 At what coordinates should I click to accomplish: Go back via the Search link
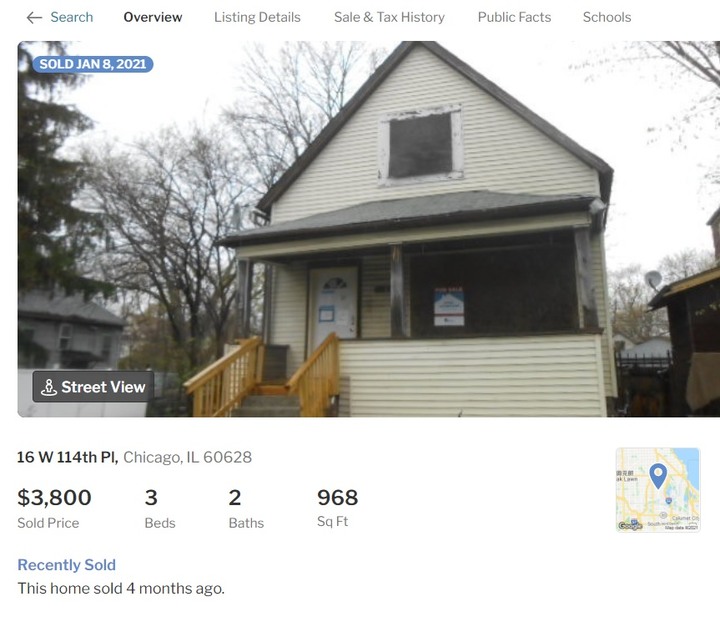(72, 17)
